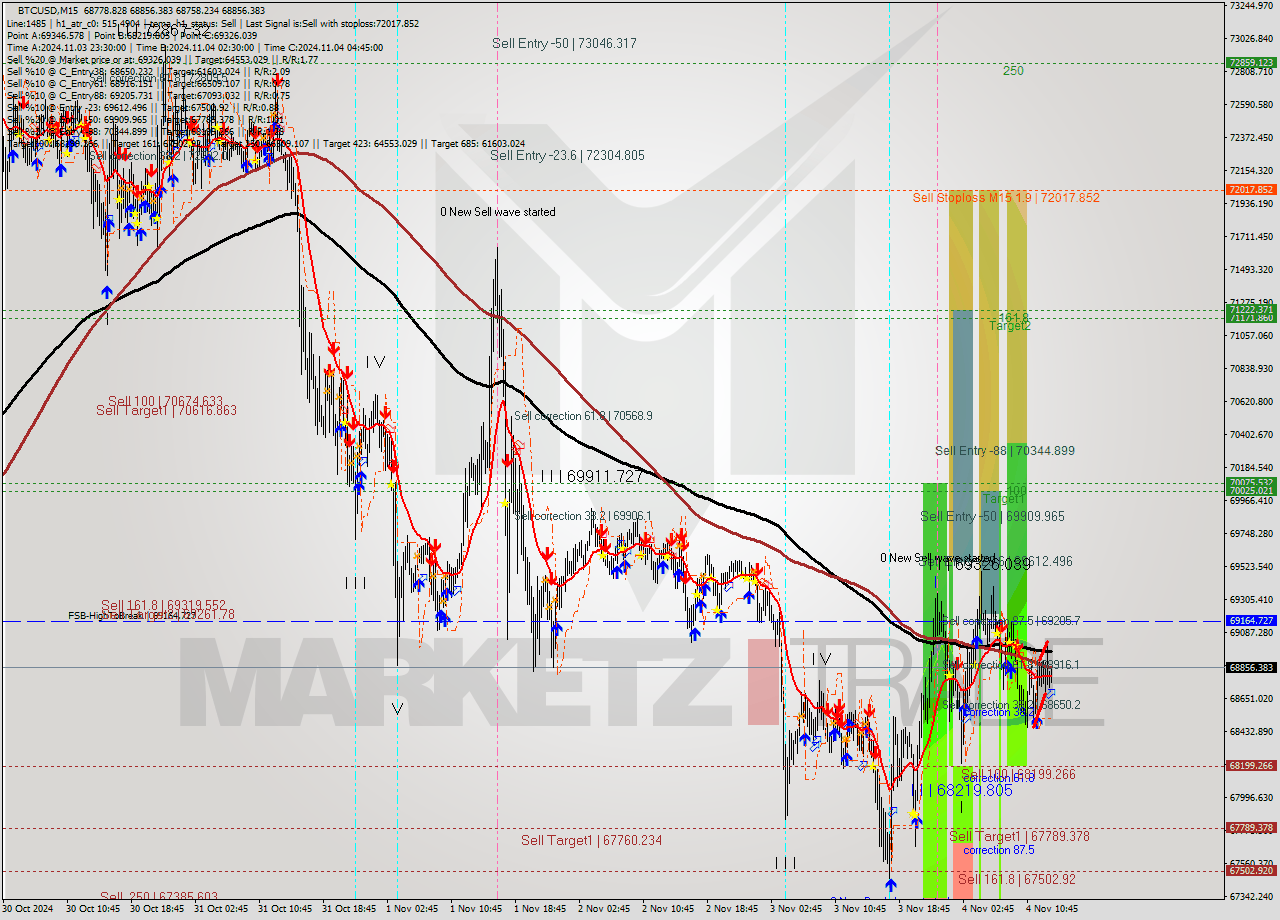Click the 'Sell 100 | 70674.633' label
The image size is (1280, 920).
coord(166,401)
